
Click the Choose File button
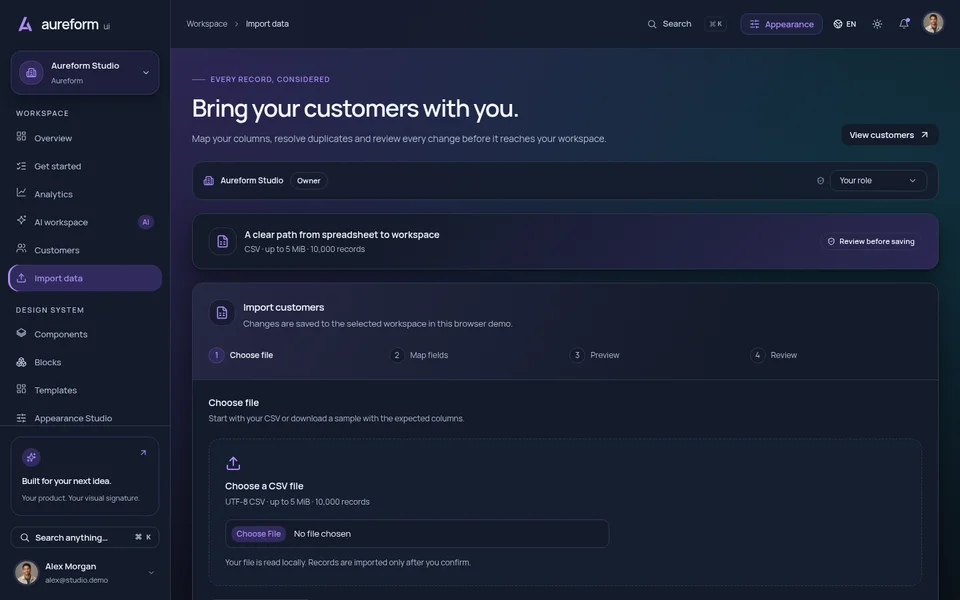tap(258, 534)
